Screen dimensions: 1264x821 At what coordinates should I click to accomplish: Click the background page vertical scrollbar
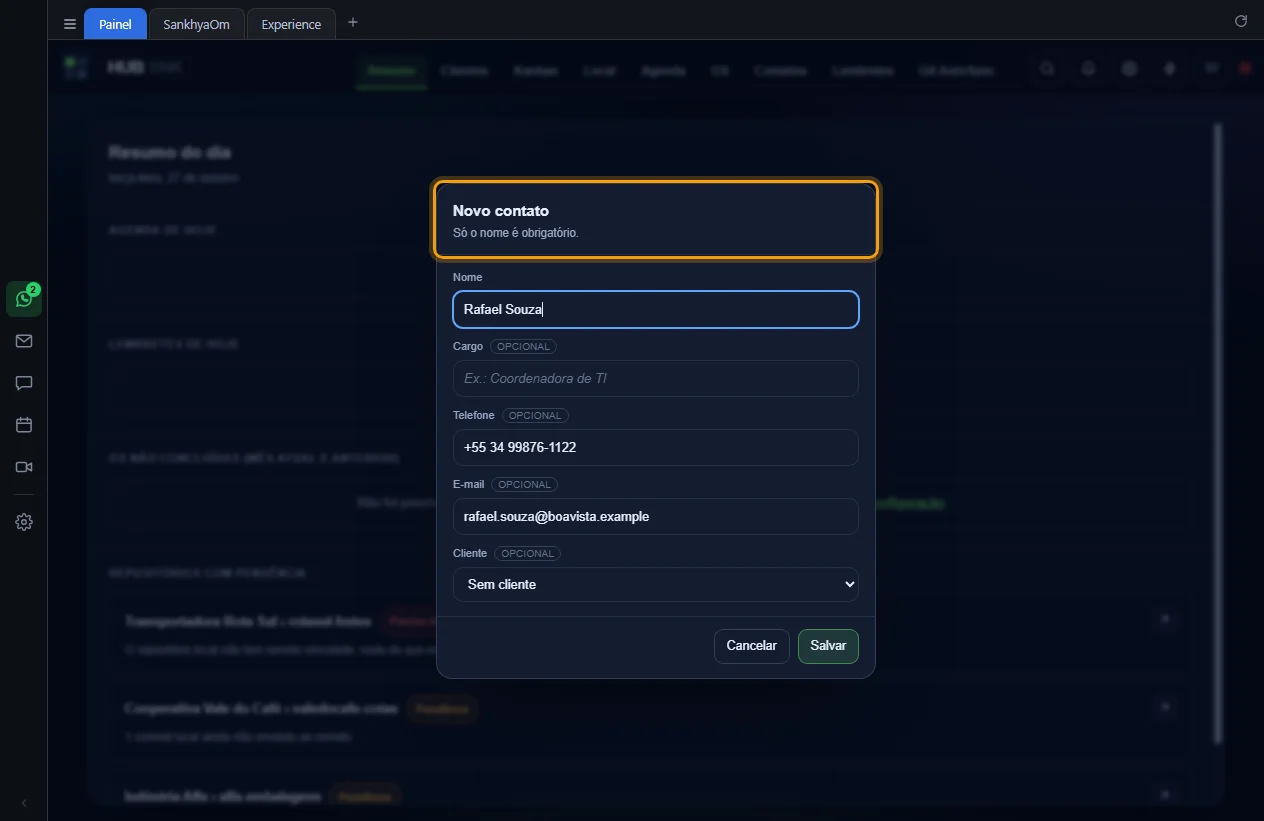pos(1217,433)
